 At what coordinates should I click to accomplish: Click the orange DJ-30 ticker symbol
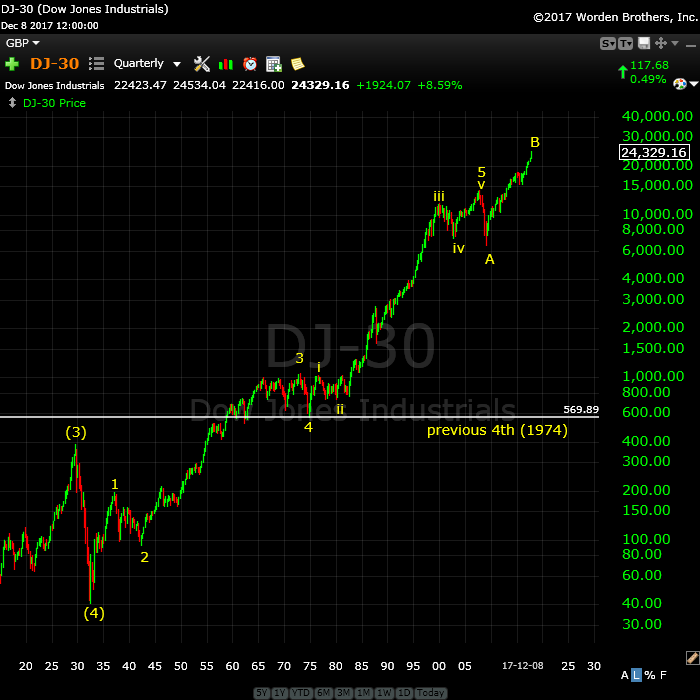click(54, 63)
